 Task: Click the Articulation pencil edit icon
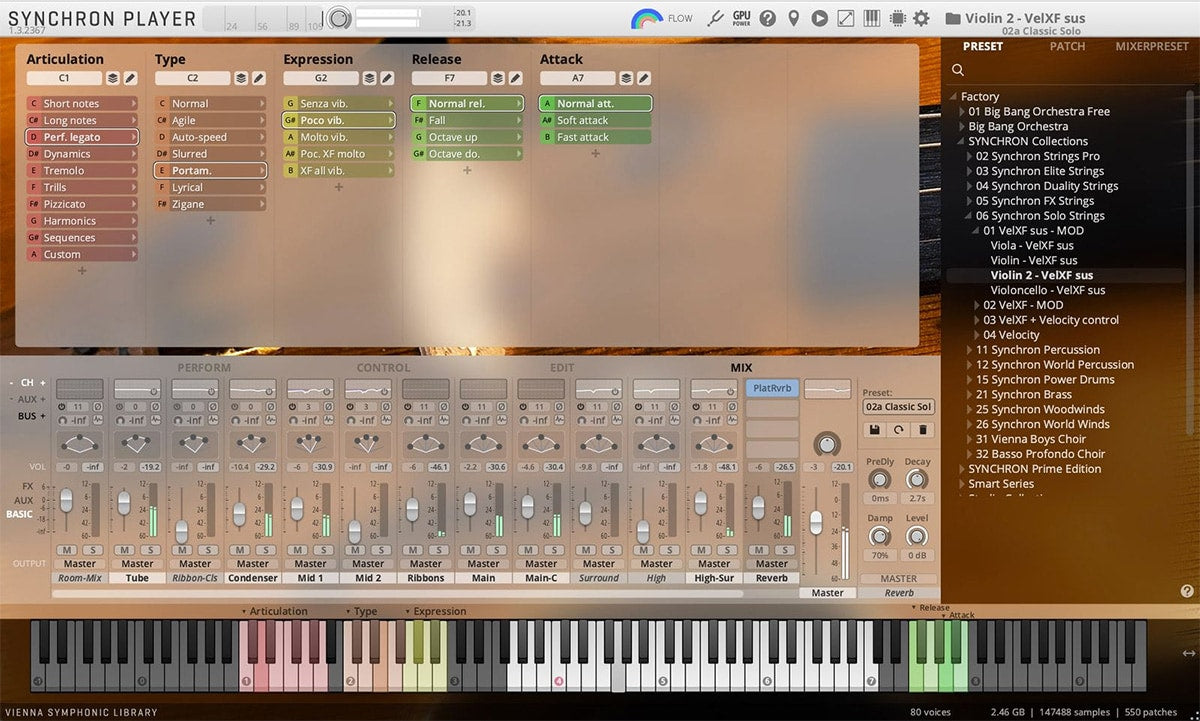coord(130,78)
